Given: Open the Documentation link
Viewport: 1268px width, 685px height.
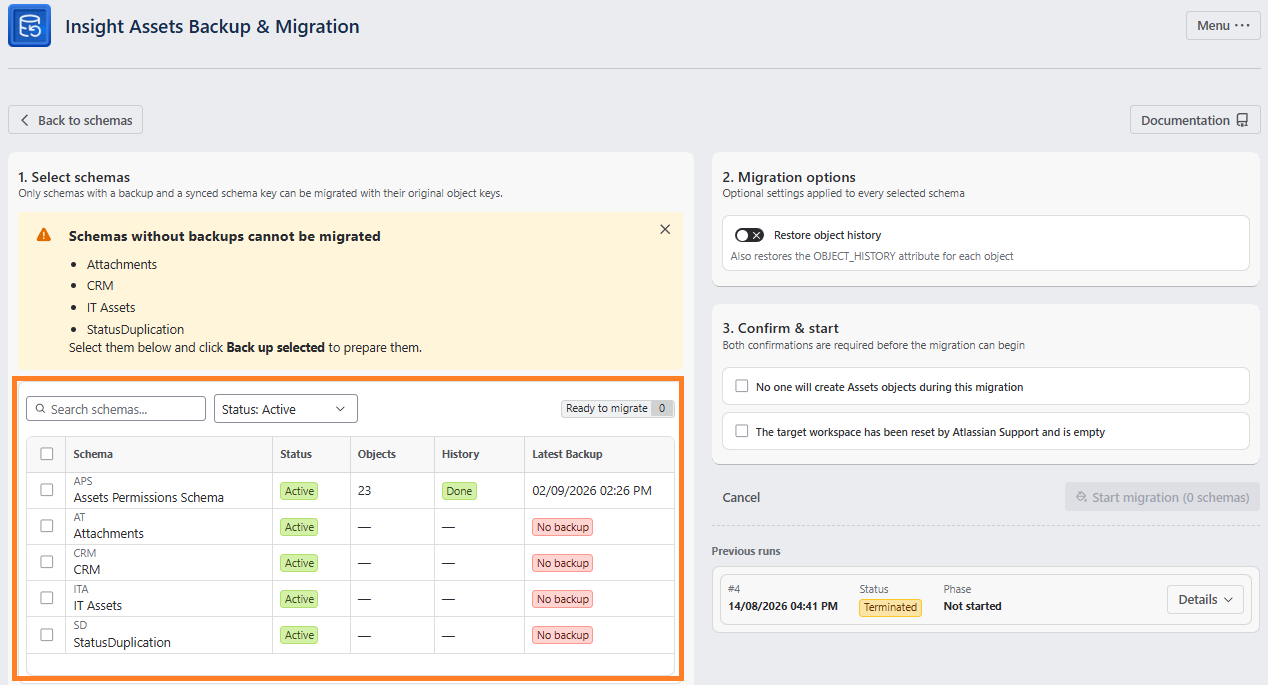Looking at the screenshot, I should point(1195,120).
